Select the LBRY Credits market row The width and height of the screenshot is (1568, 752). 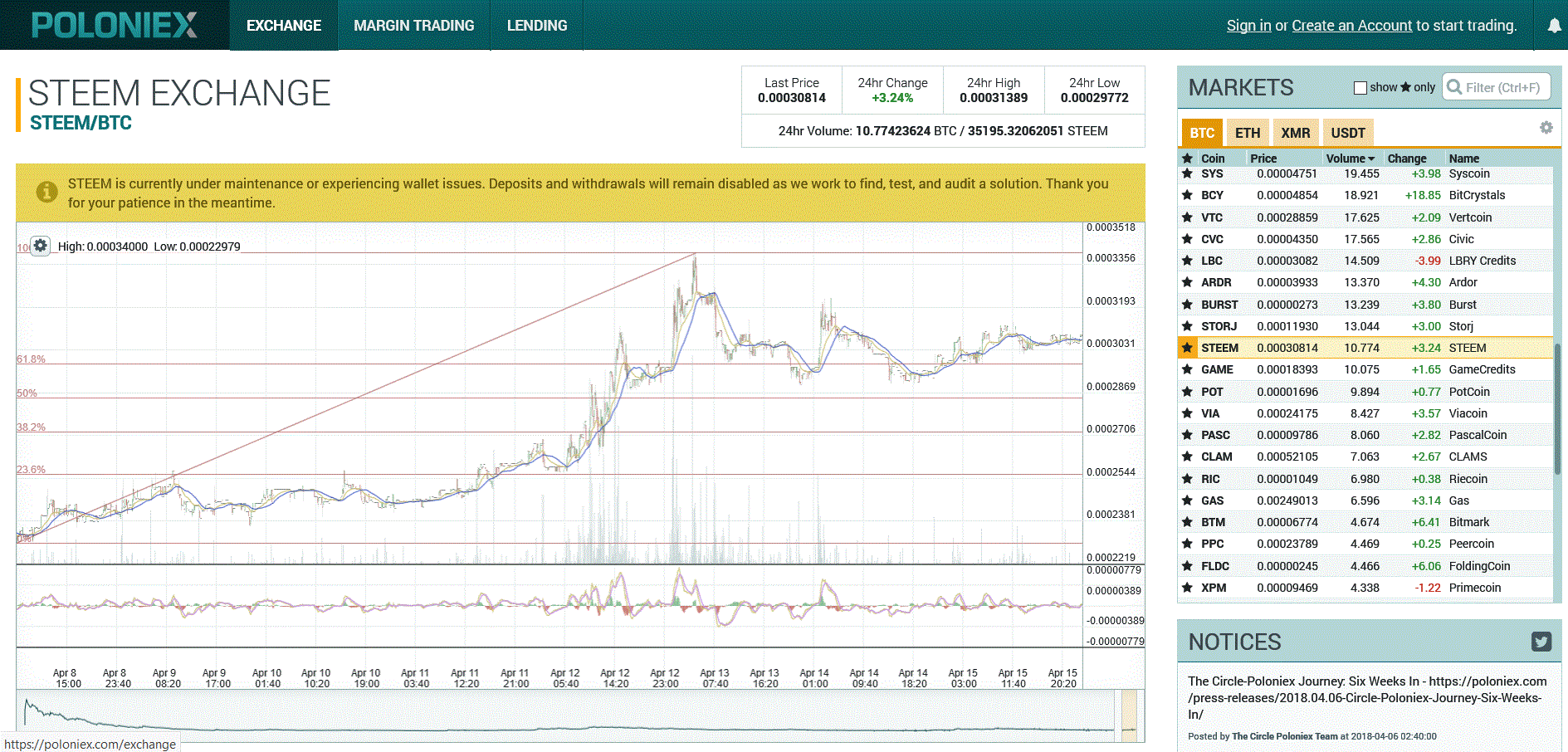pos(1365,261)
